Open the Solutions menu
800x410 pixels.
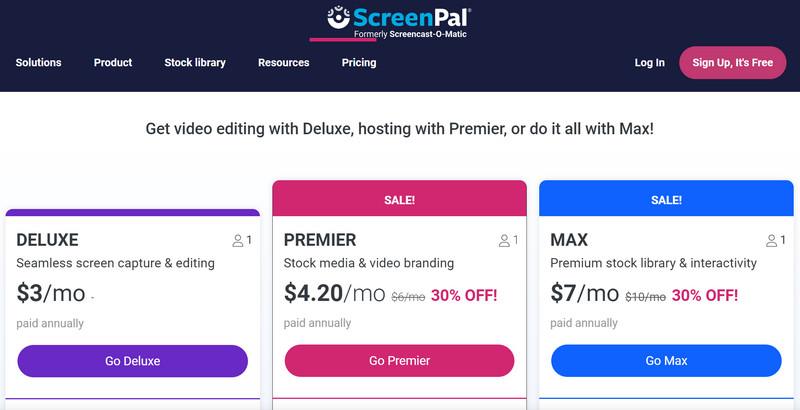(x=38, y=62)
